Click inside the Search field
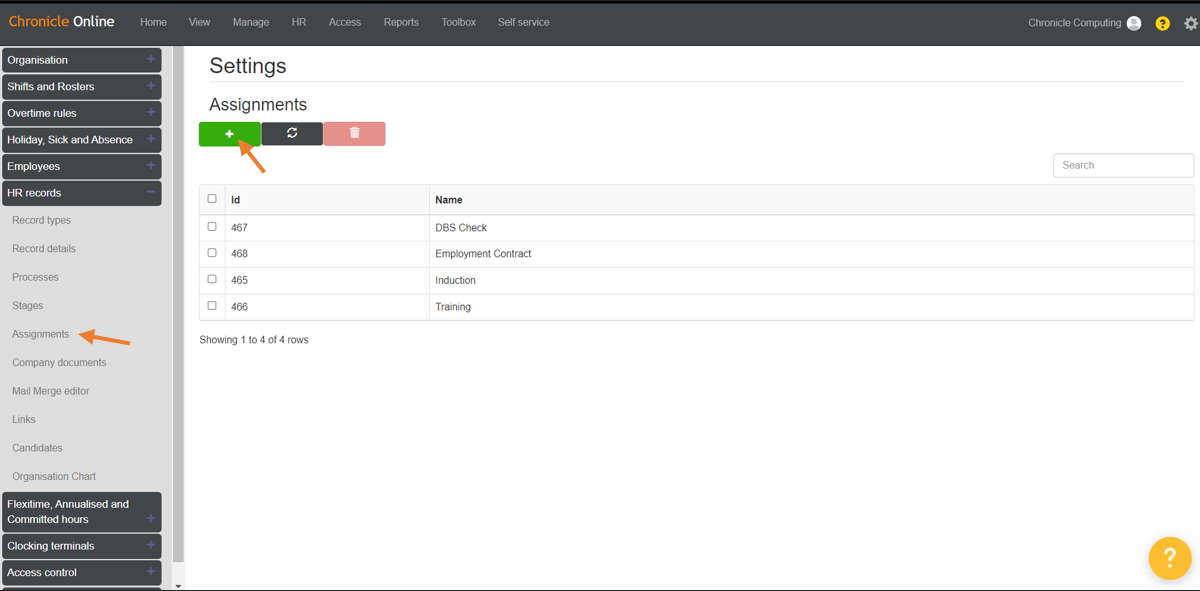1200x591 pixels. pyautogui.click(x=1122, y=164)
